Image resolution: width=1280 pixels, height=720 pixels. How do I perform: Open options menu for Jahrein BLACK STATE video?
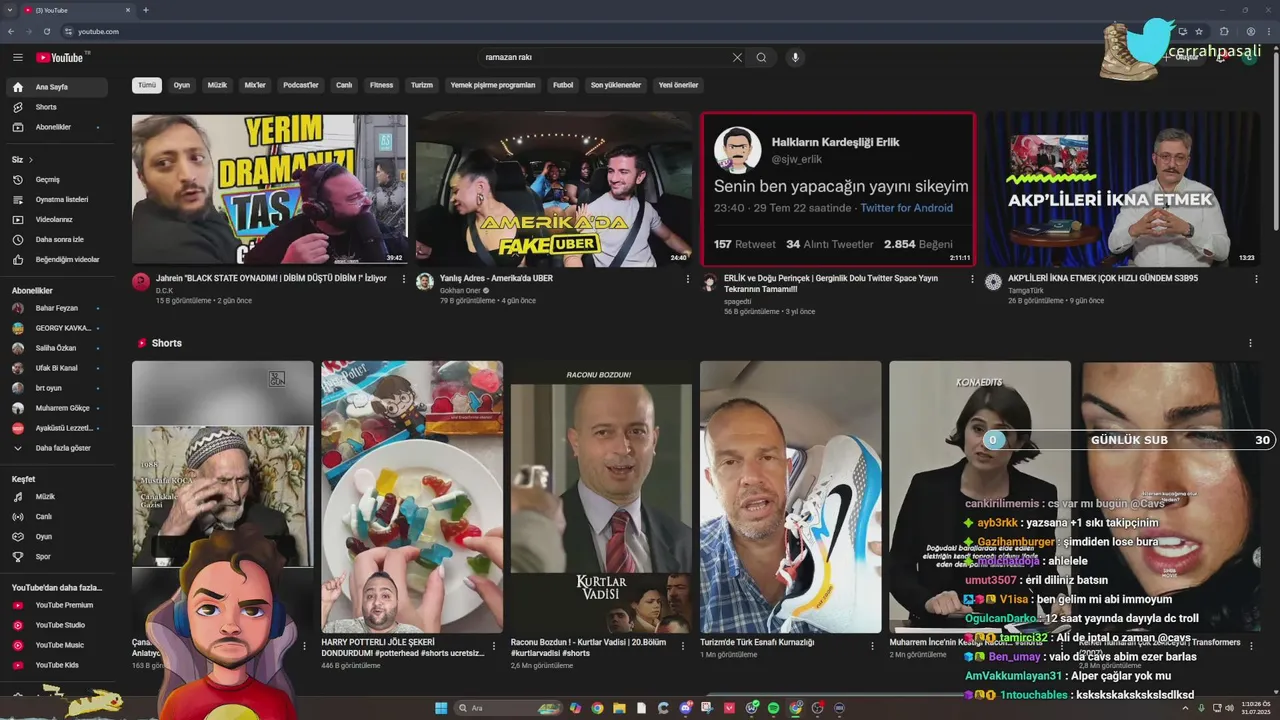click(x=404, y=279)
